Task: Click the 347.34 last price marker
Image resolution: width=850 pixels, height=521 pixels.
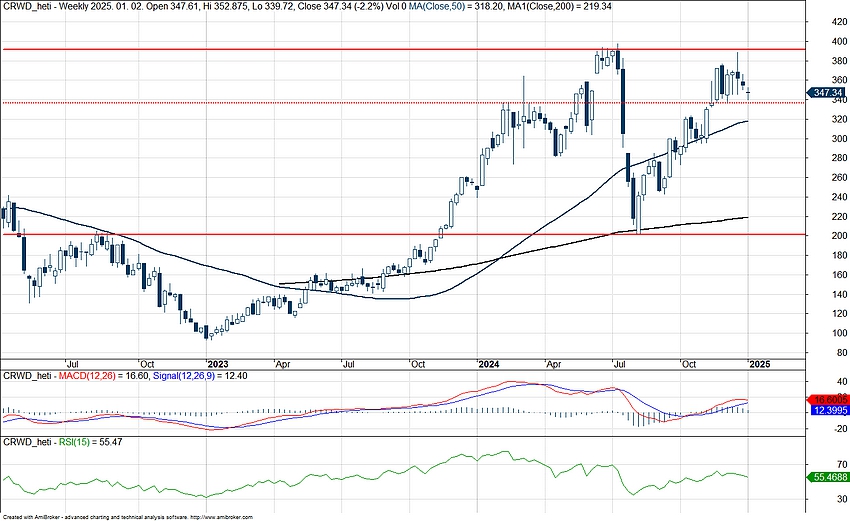Action: pyautogui.click(x=826, y=93)
